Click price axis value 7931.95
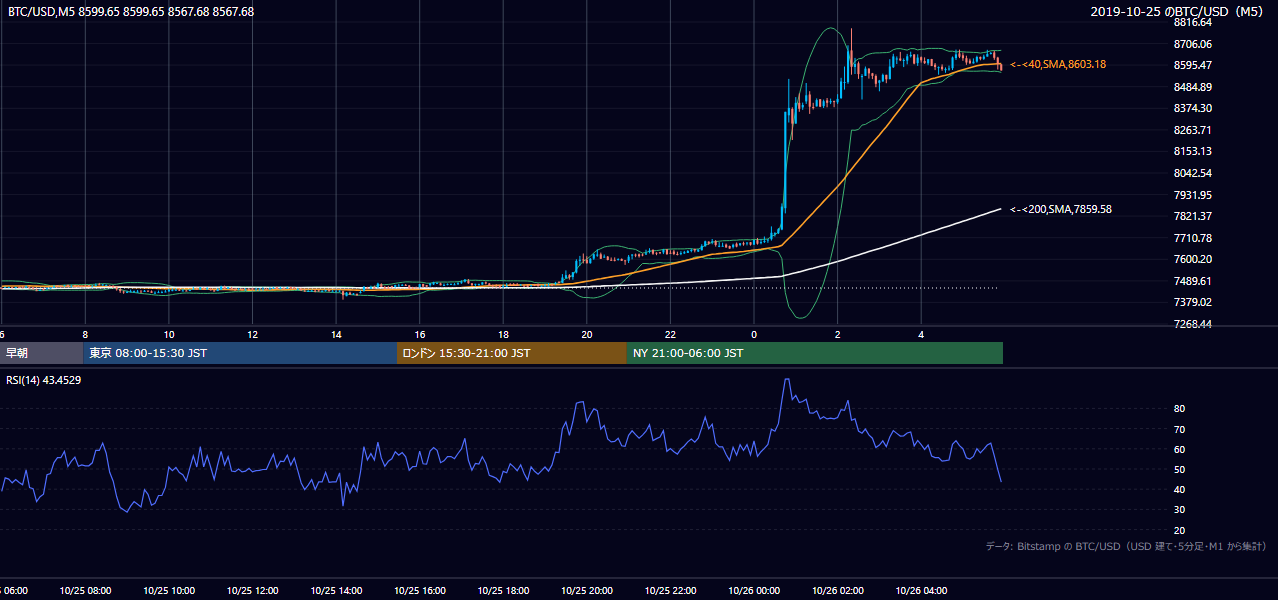Viewport: 1278px width, 600px height. 1193,195
